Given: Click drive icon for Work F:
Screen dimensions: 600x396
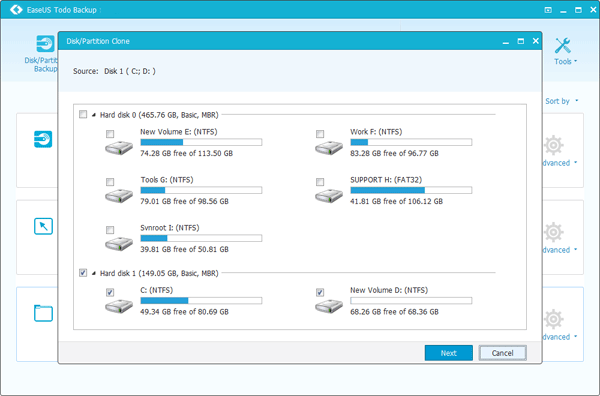Looking at the screenshot, I should [329, 148].
